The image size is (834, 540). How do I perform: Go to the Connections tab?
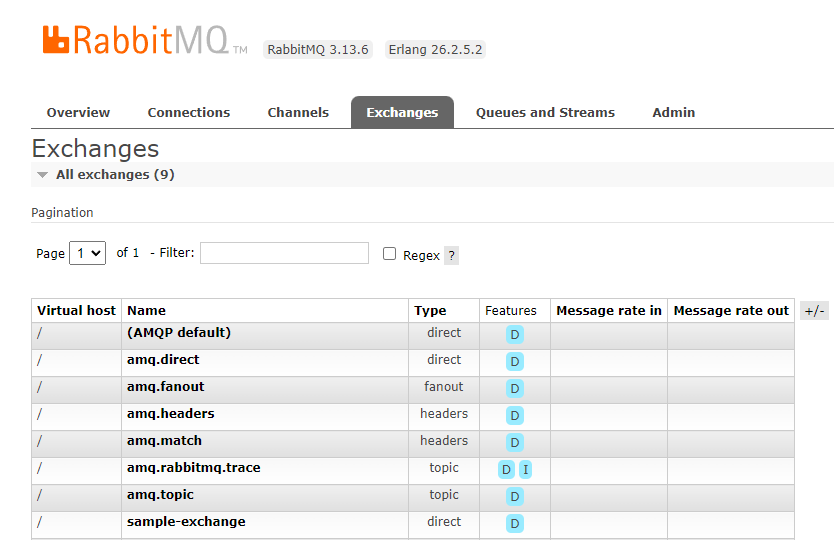189,112
